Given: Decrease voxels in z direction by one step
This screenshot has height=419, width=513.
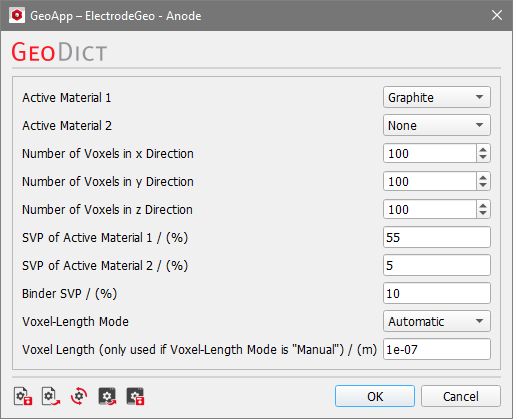Looking at the screenshot, I should click(483, 213).
